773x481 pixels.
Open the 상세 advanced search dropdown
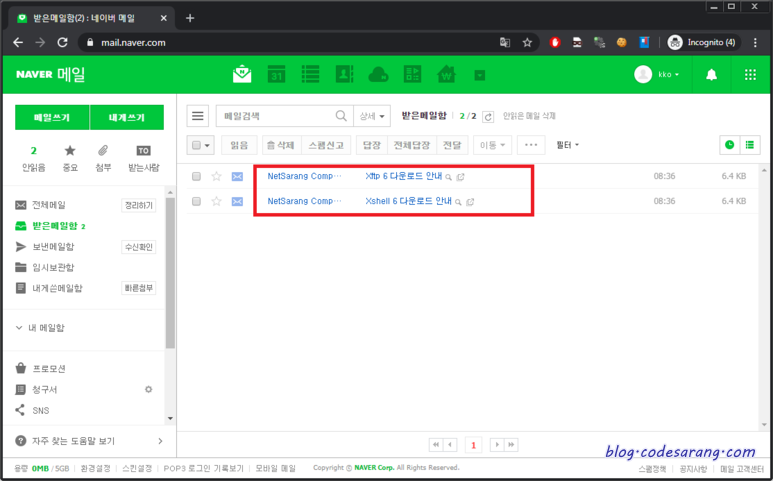click(x=372, y=116)
